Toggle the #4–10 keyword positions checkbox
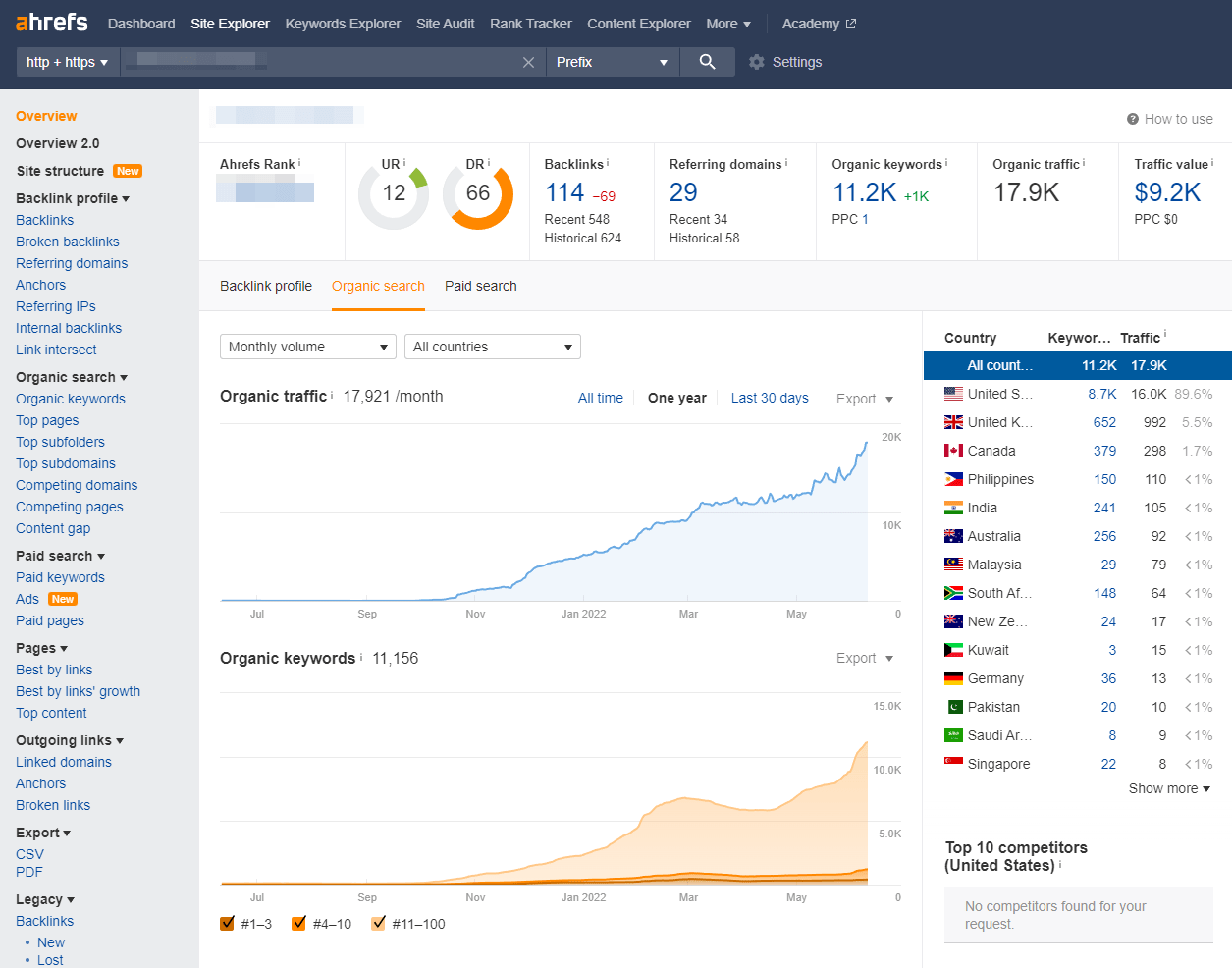This screenshot has height=968, width=1232. 299,923
